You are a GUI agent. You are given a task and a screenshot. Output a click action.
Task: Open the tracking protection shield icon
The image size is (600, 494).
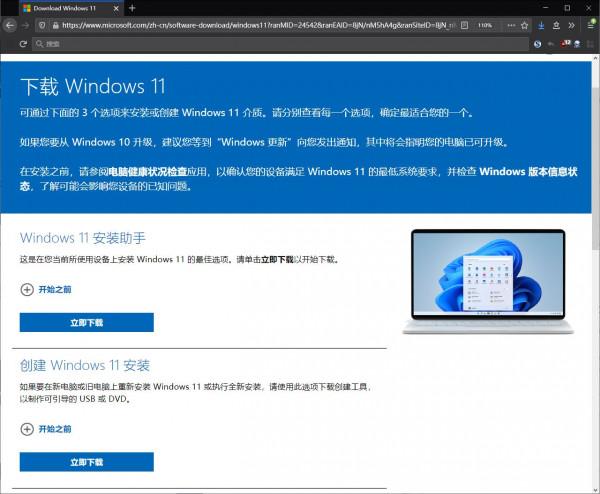click(x=42, y=25)
